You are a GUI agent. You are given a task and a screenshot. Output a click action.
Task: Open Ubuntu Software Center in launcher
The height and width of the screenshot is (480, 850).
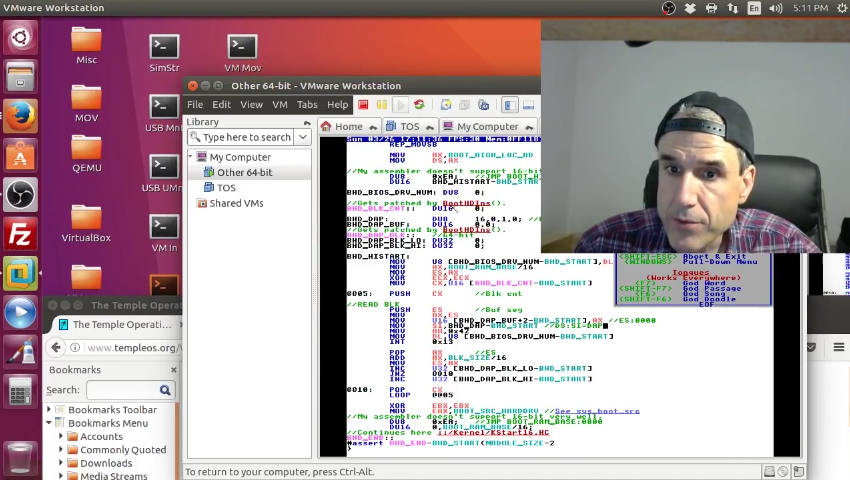tap(21, 155)
